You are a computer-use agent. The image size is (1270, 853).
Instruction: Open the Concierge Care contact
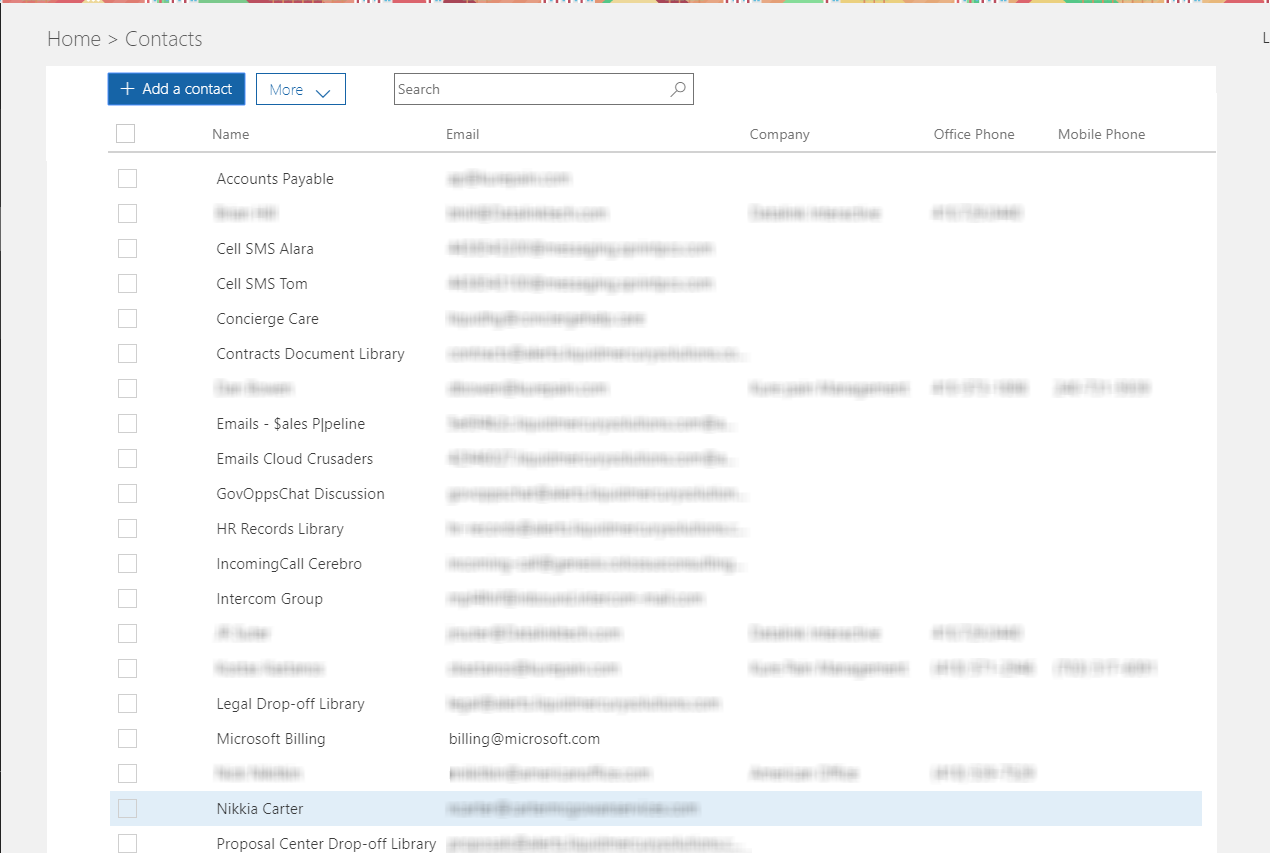click(268, 319)
